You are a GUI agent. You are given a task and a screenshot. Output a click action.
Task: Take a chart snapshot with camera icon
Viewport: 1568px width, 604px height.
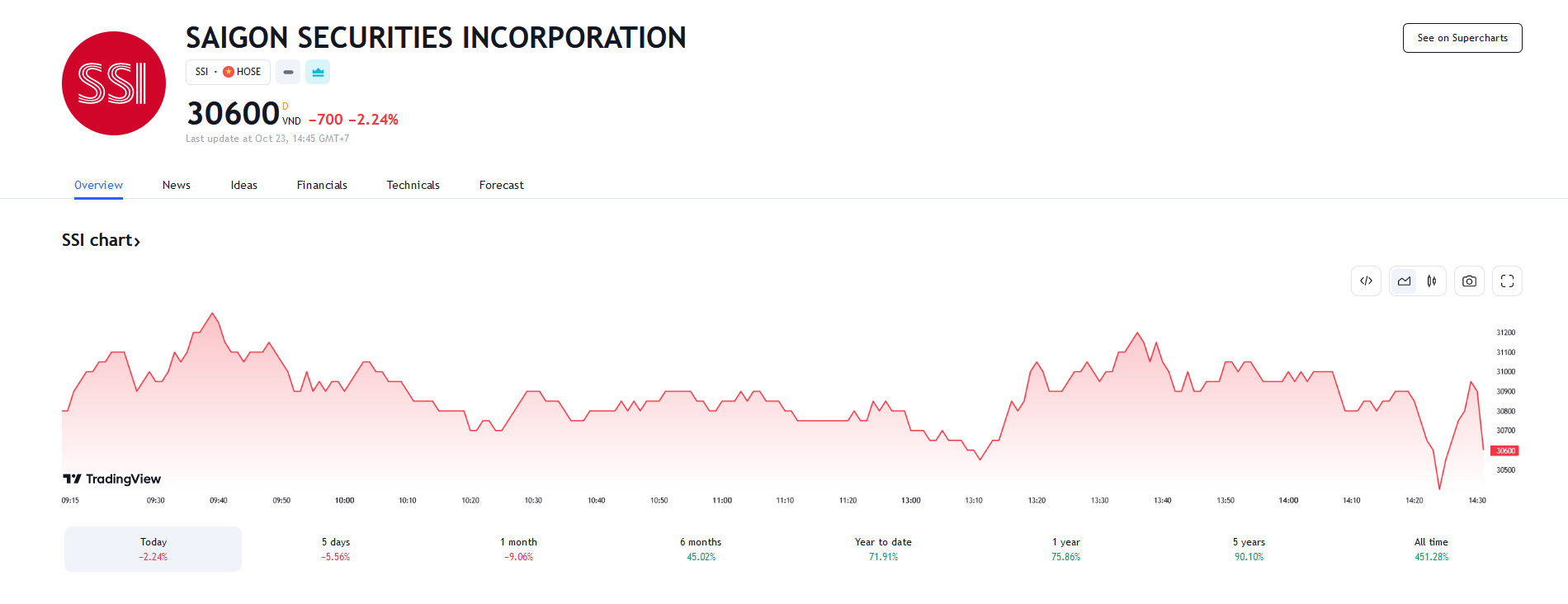(1469, 281)
